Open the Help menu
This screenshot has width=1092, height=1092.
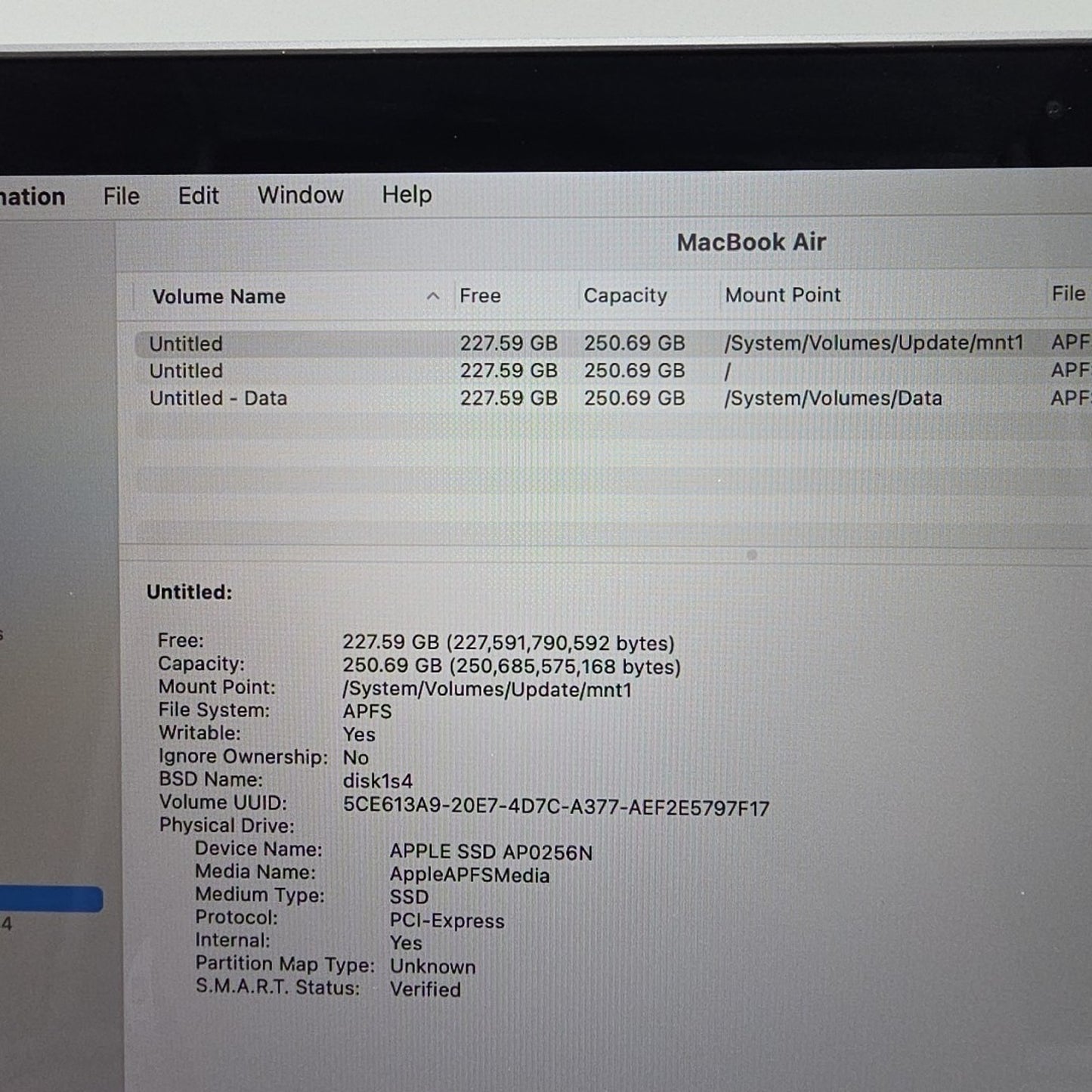pyautogui.click(x=406, y=195)
